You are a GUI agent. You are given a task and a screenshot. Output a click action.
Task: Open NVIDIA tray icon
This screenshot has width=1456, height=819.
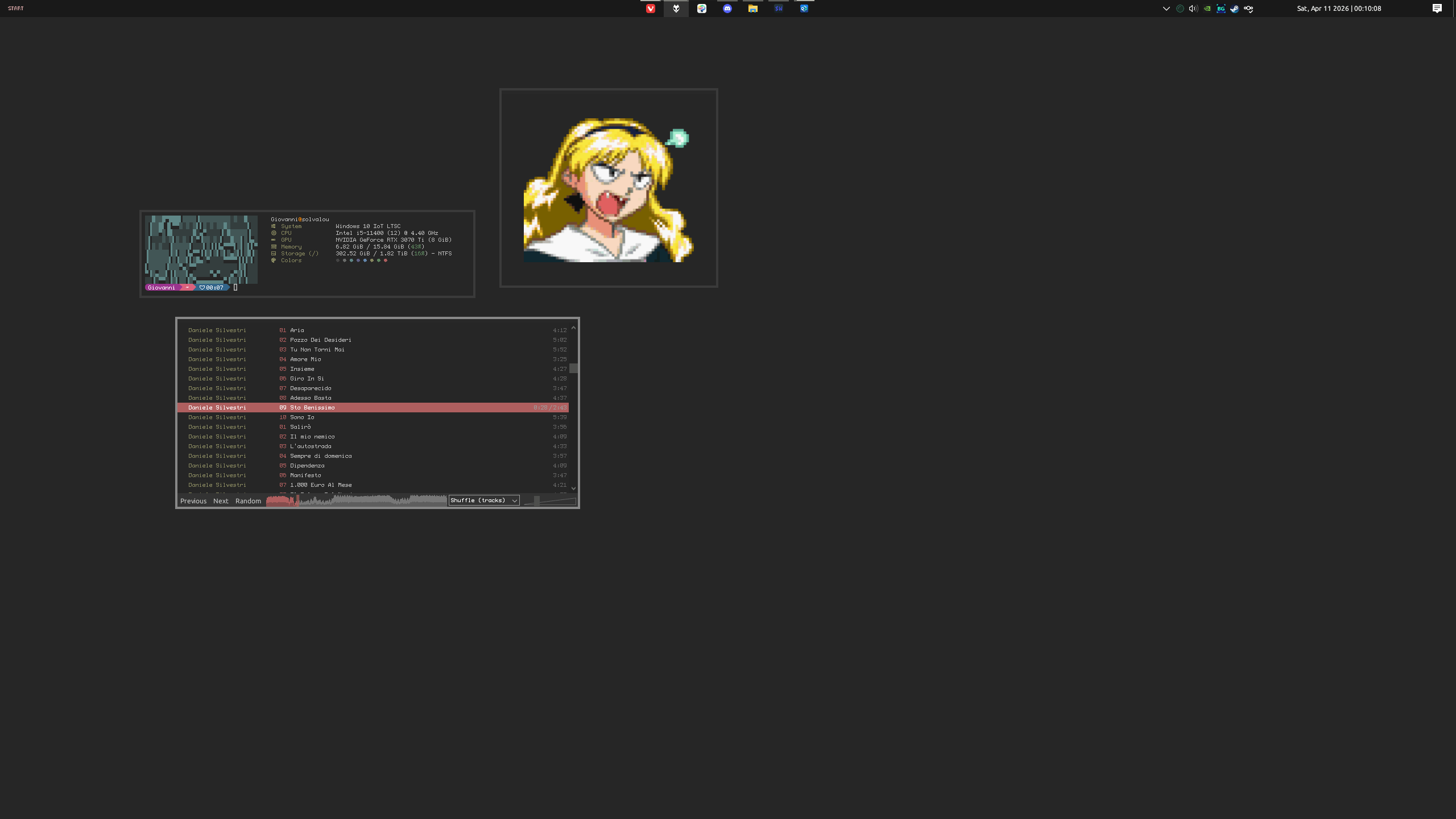coord(1207,9)
